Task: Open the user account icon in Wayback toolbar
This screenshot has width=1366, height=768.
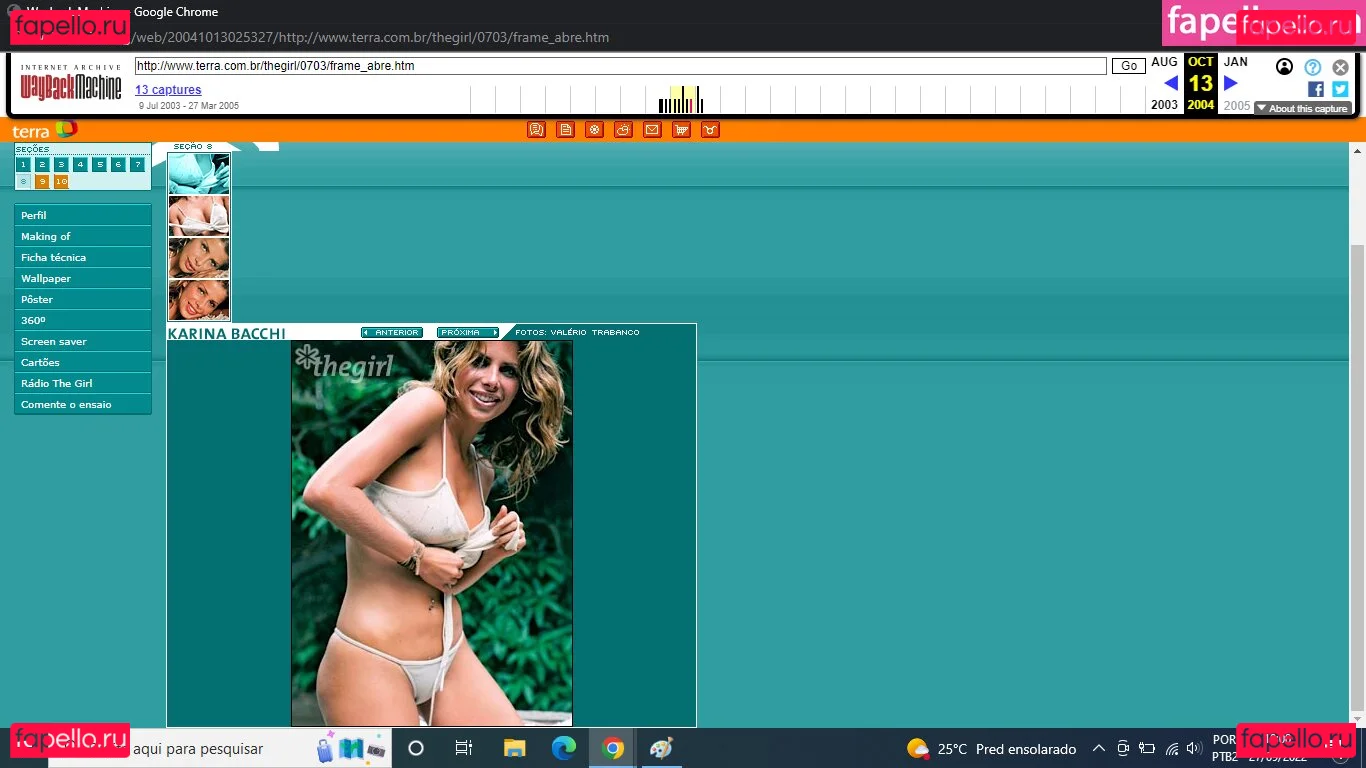Action: 1284,67
